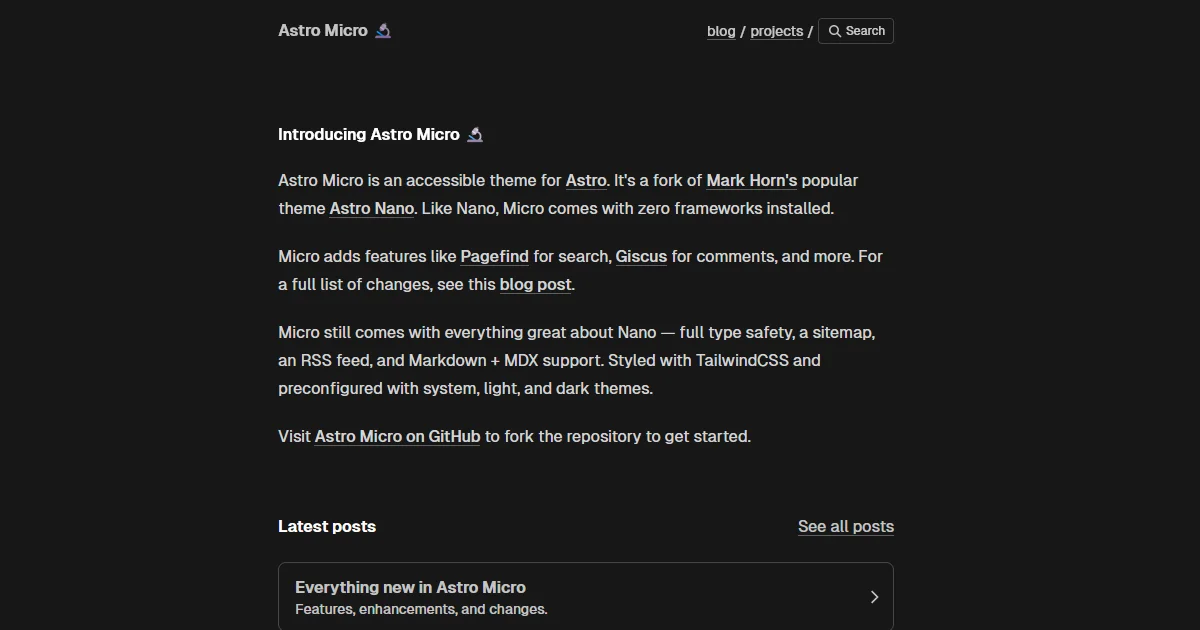Click the magnifying glass icon in the Search button
1200x630 pixels.
[834, 31]
